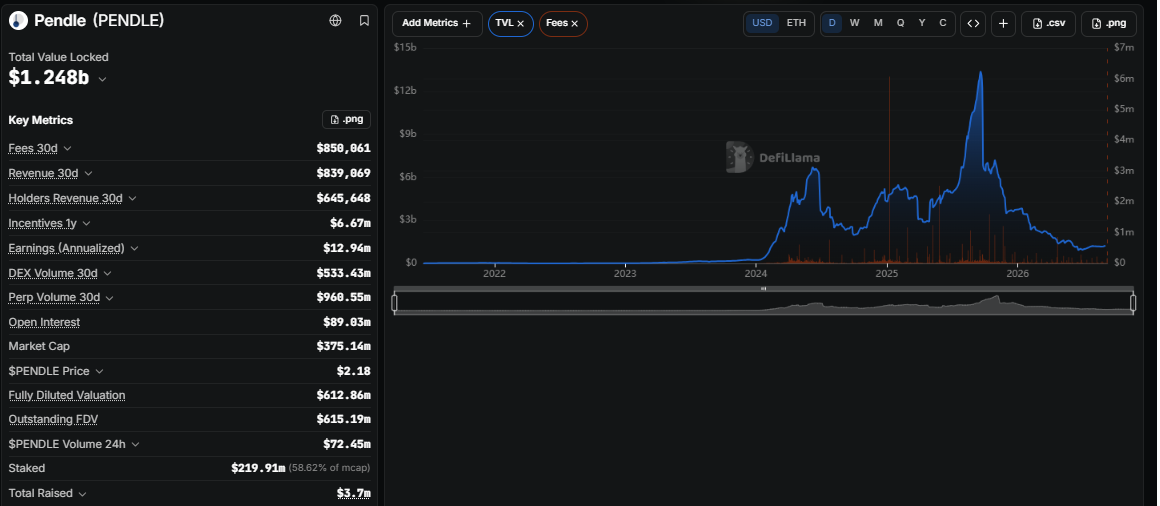
Task: Click the $968.55m perp volume value
Action: tap(343, 297)
